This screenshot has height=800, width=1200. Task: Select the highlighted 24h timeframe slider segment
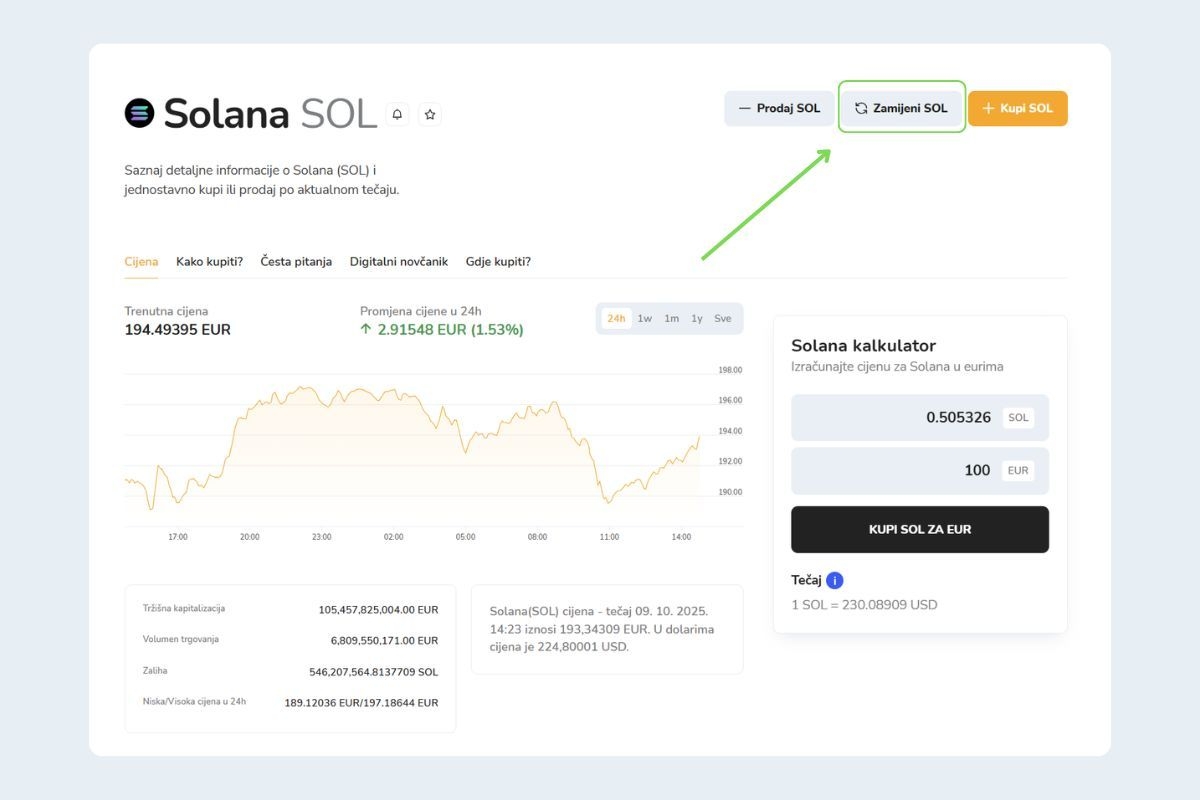click(617, 318)
